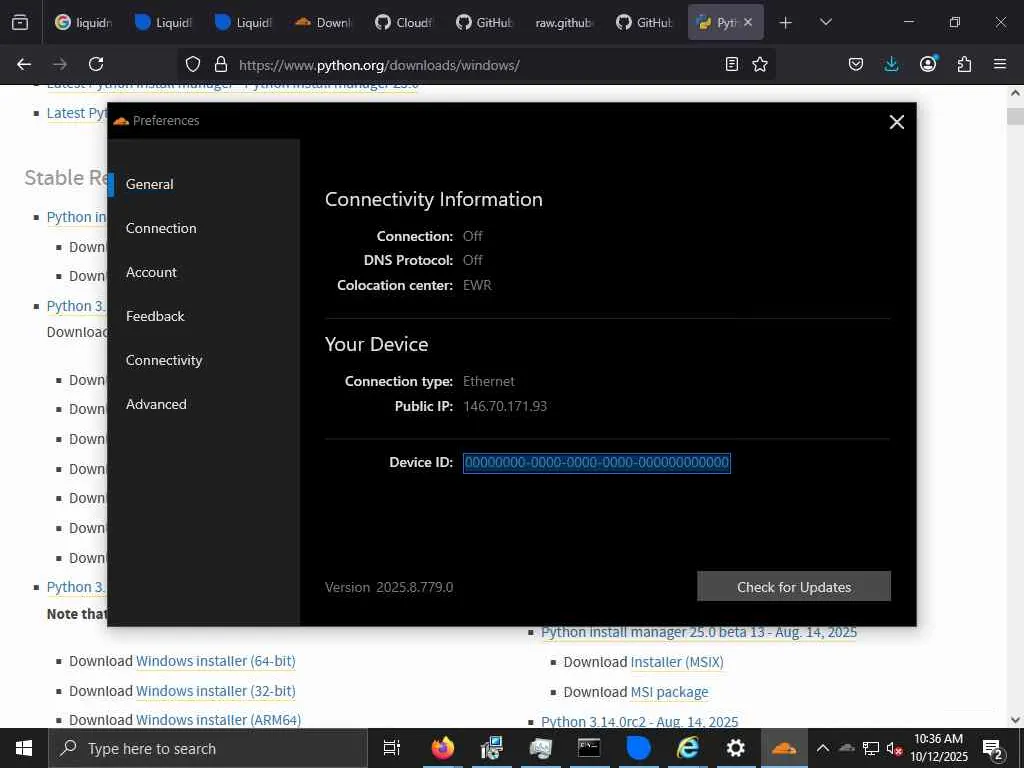The width and height of the screenshot is (1024, 768).
Task: Open Python 3.14.0rc2 release link
Action: coord(639,722)
